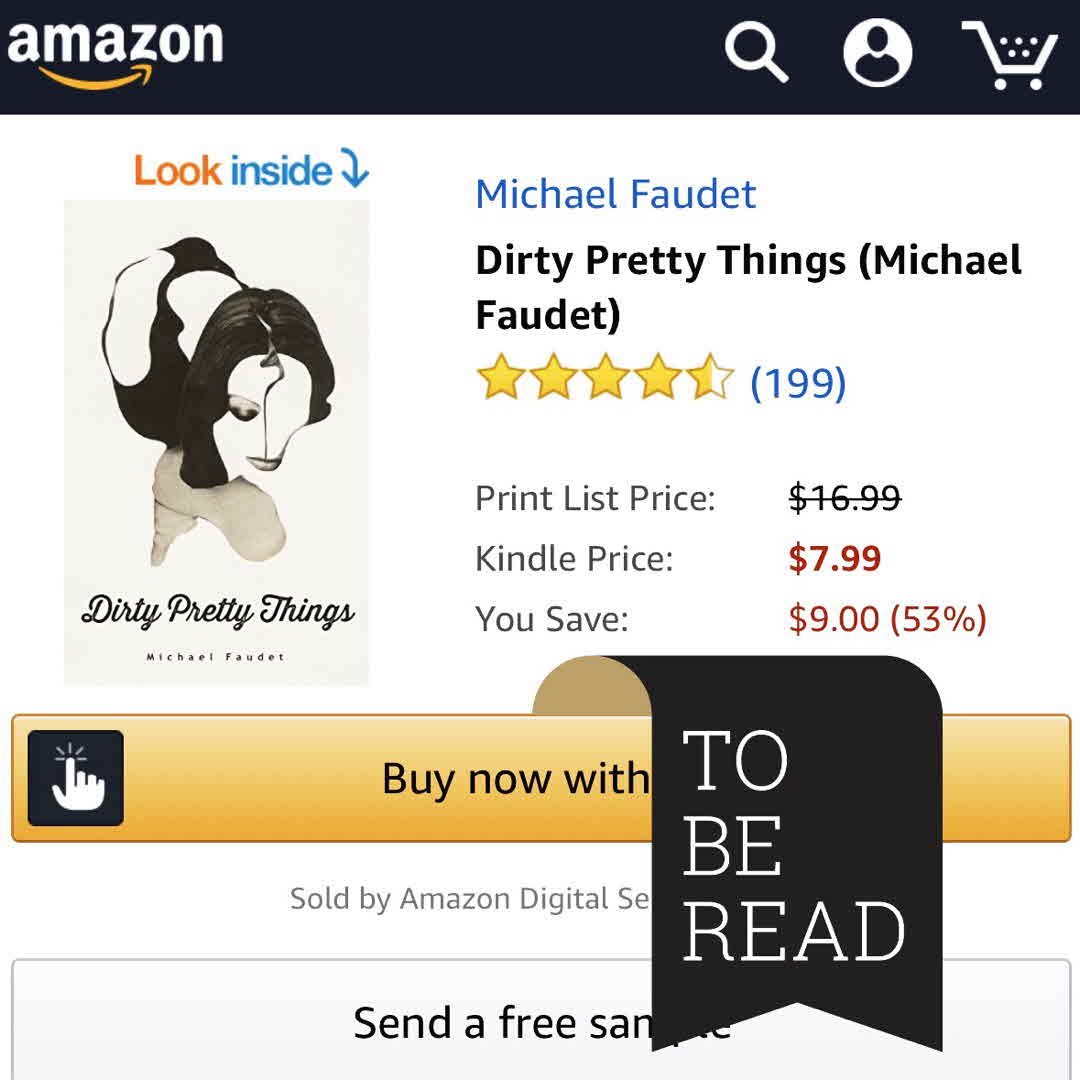Image resolution: width=1080 pixels, height=1080 pixels.
Task: Open the Michael Faudet author link
Action: tap(615, 194)
